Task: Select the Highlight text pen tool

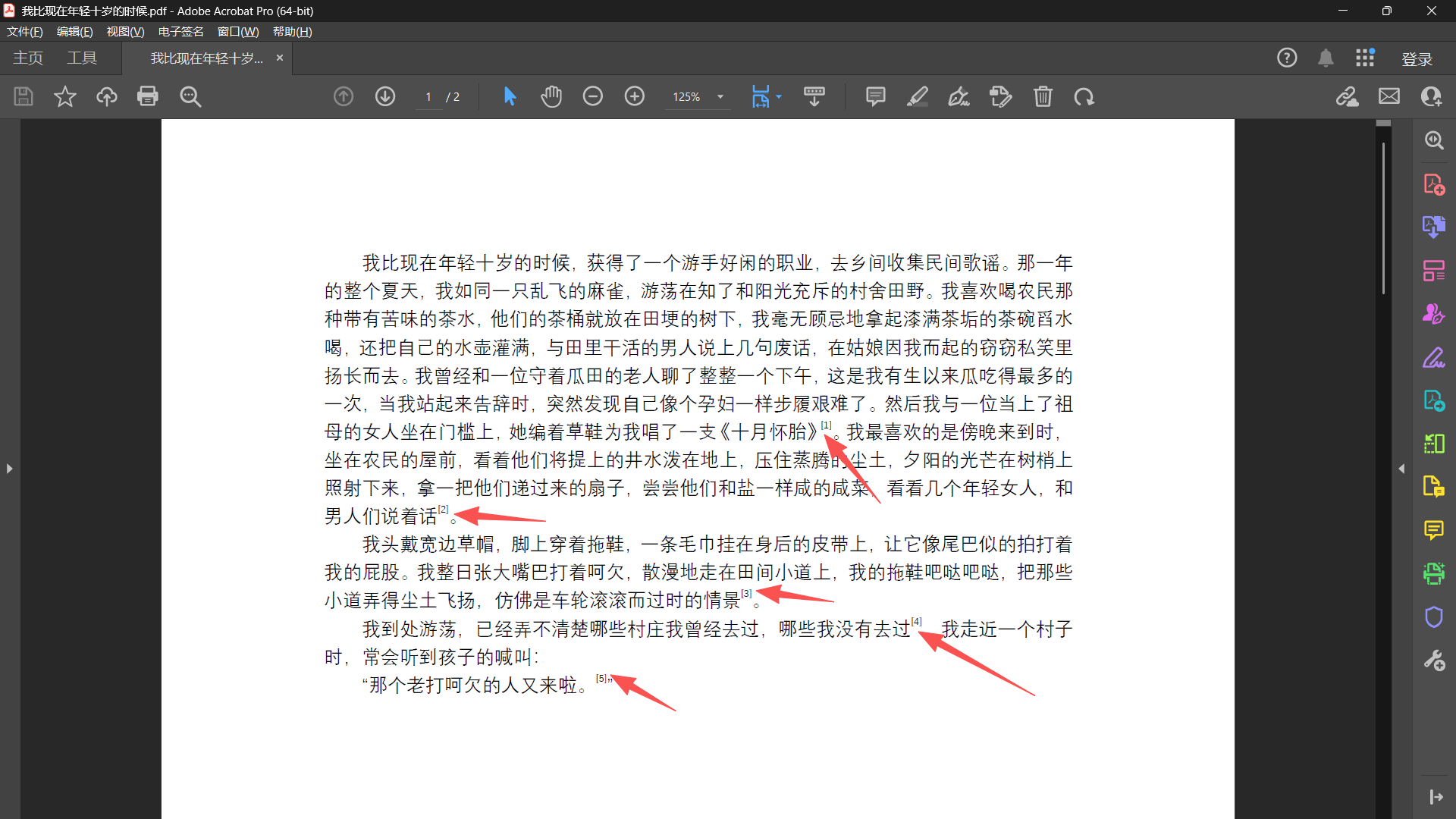Action: click(918, 96)
